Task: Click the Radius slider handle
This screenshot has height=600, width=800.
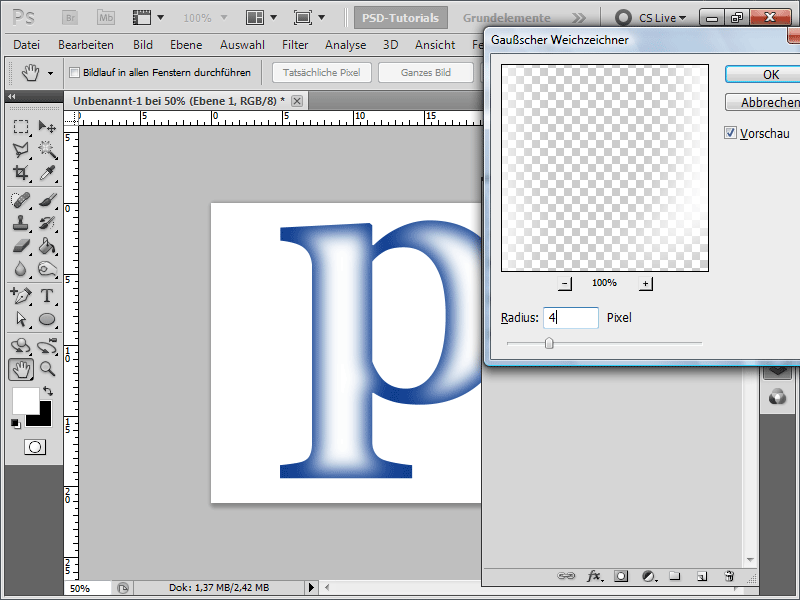Action: pyautogui.click(x=549, y=343)
